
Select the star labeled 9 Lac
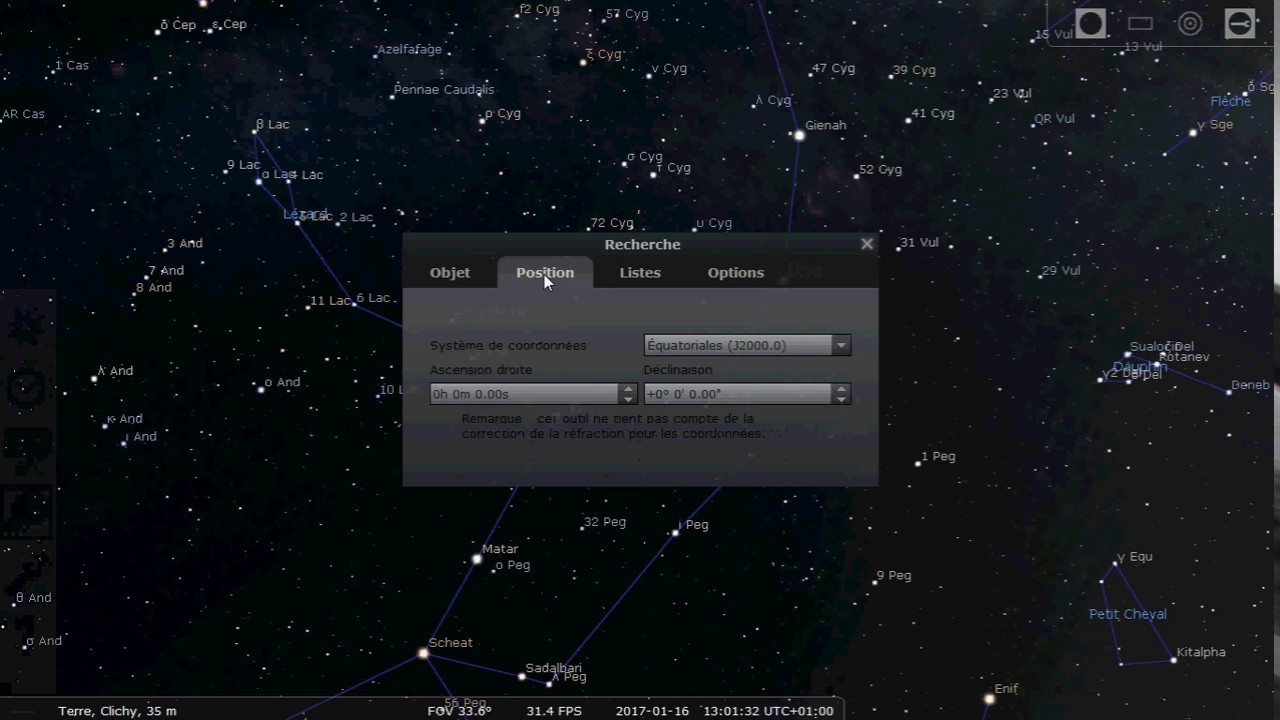pos(225,171)
